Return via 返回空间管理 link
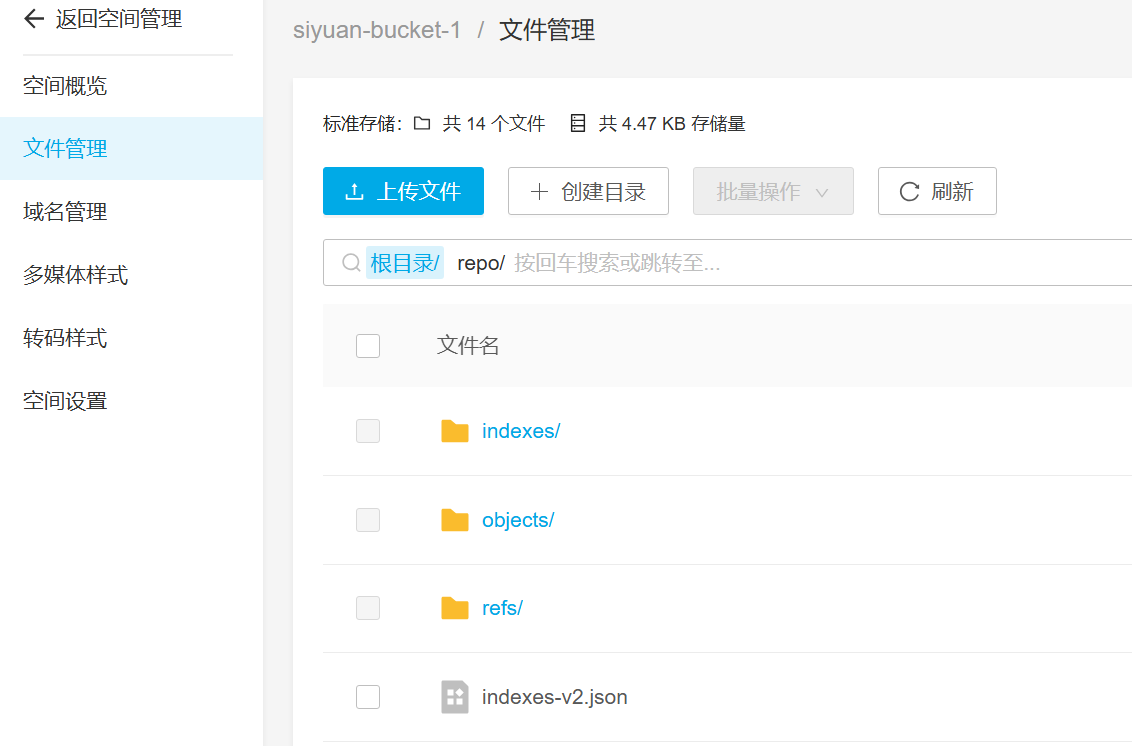Image resolution: width=1132 pixels, height=746 pixels. pos(119,19)
